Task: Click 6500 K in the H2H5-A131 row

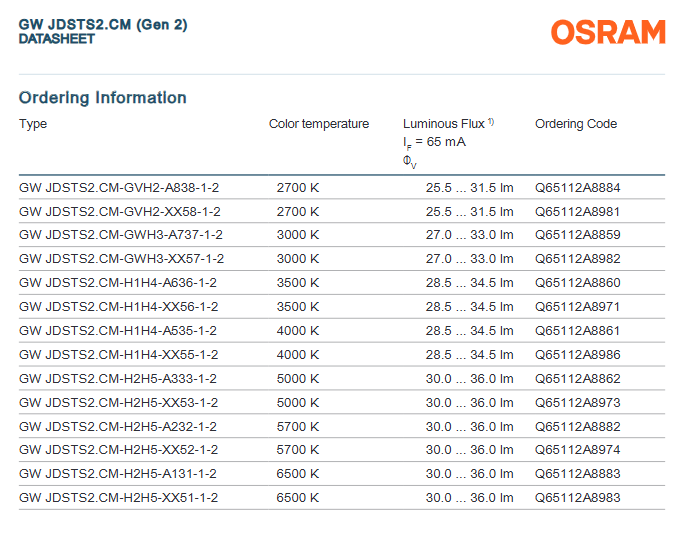Action: pos(298,474)
